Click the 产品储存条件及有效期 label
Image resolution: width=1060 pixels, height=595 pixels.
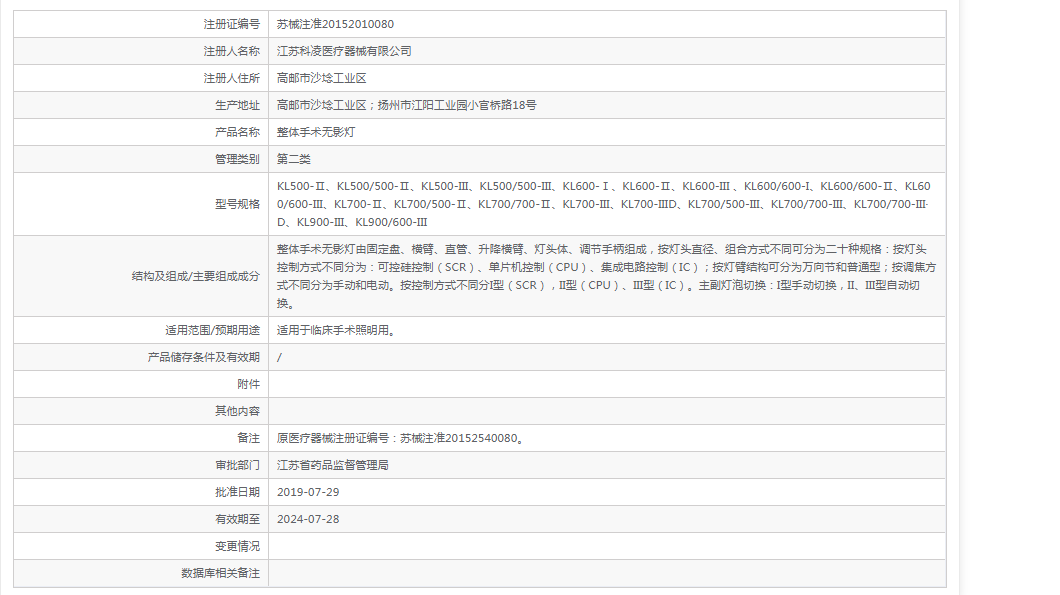click(x=203, y=358)
